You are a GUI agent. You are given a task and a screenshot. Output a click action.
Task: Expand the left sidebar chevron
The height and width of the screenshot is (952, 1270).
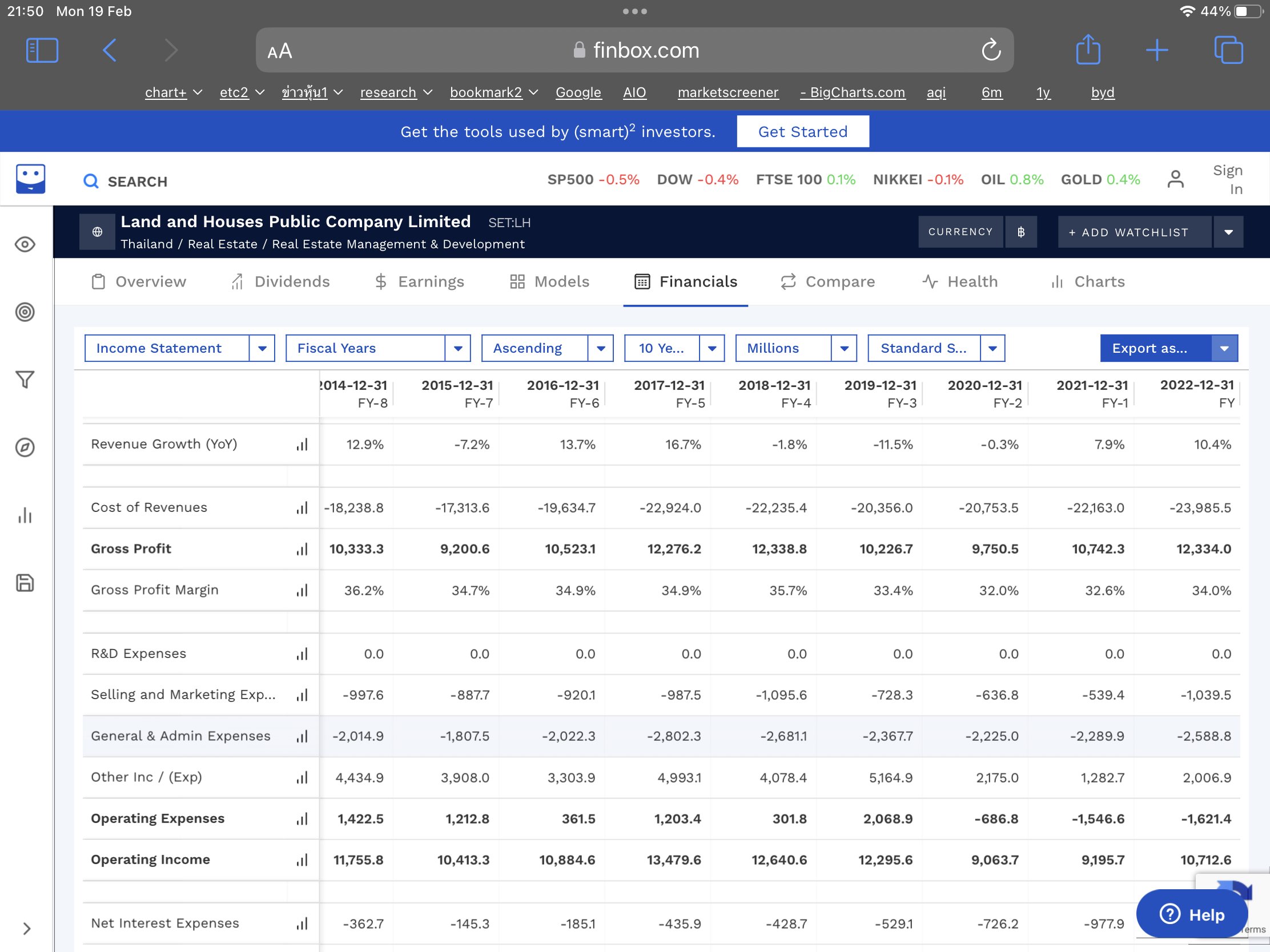coord(26,929)
